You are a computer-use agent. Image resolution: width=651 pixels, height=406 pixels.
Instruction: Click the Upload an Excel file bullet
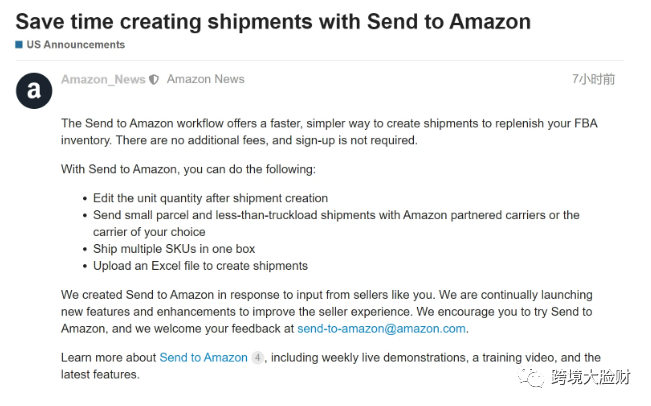point(201,266)
